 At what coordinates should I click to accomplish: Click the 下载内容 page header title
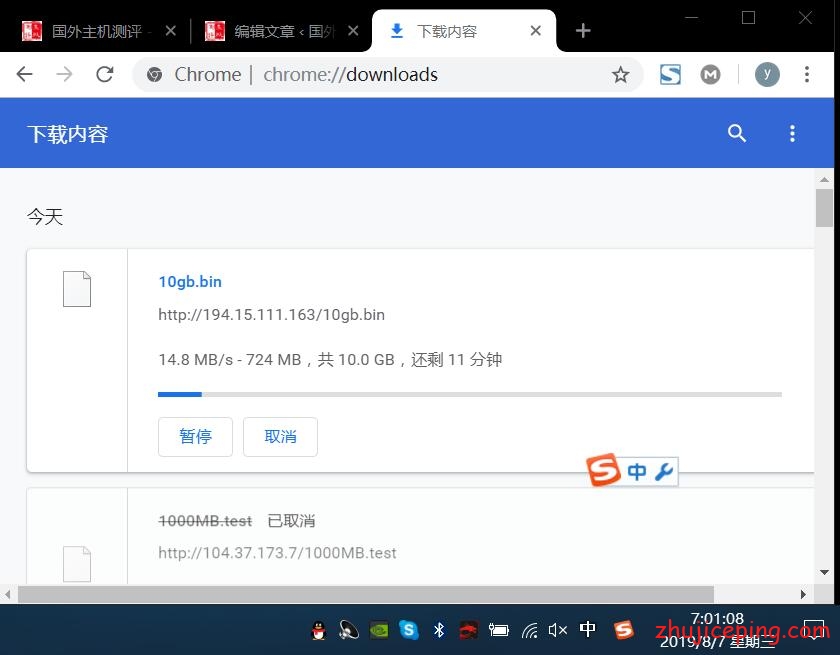(x=68, y=134)
